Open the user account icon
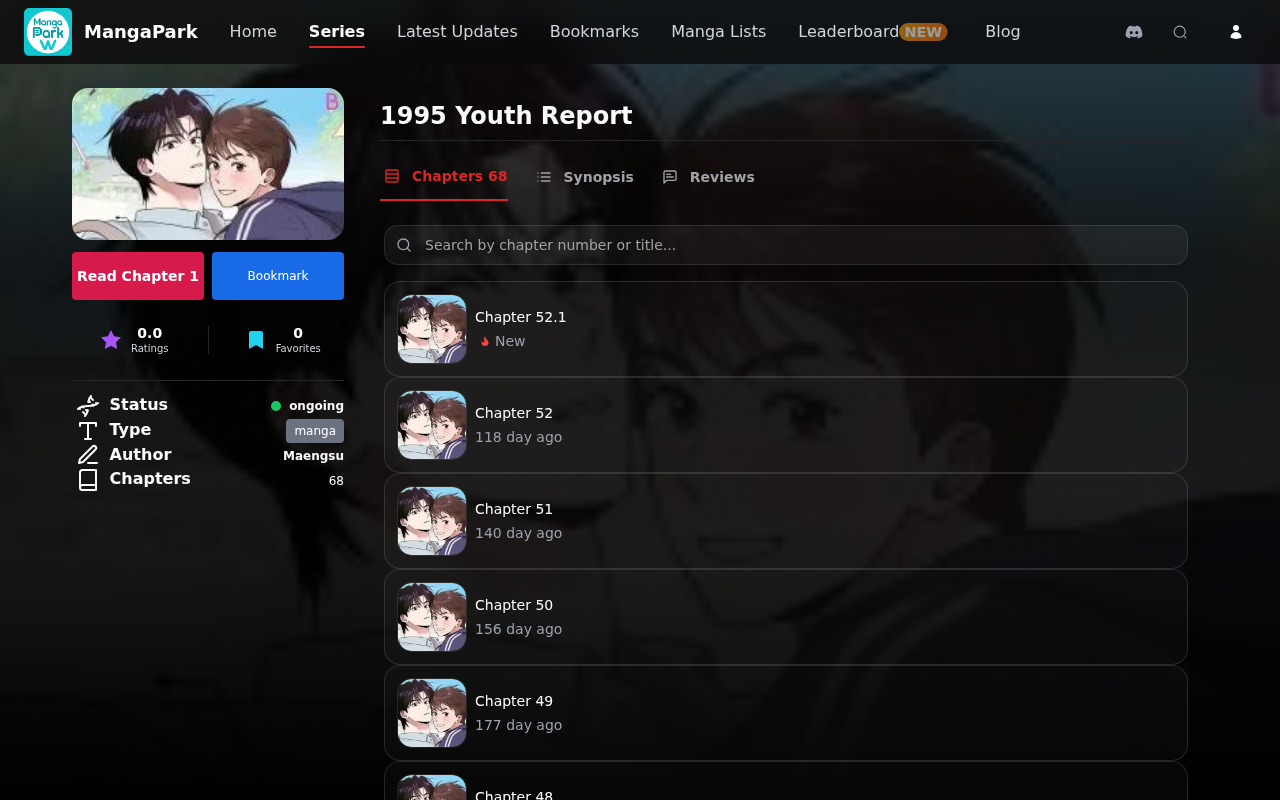This screenshot has height=800, width=1280. [x=1236, y=32]
